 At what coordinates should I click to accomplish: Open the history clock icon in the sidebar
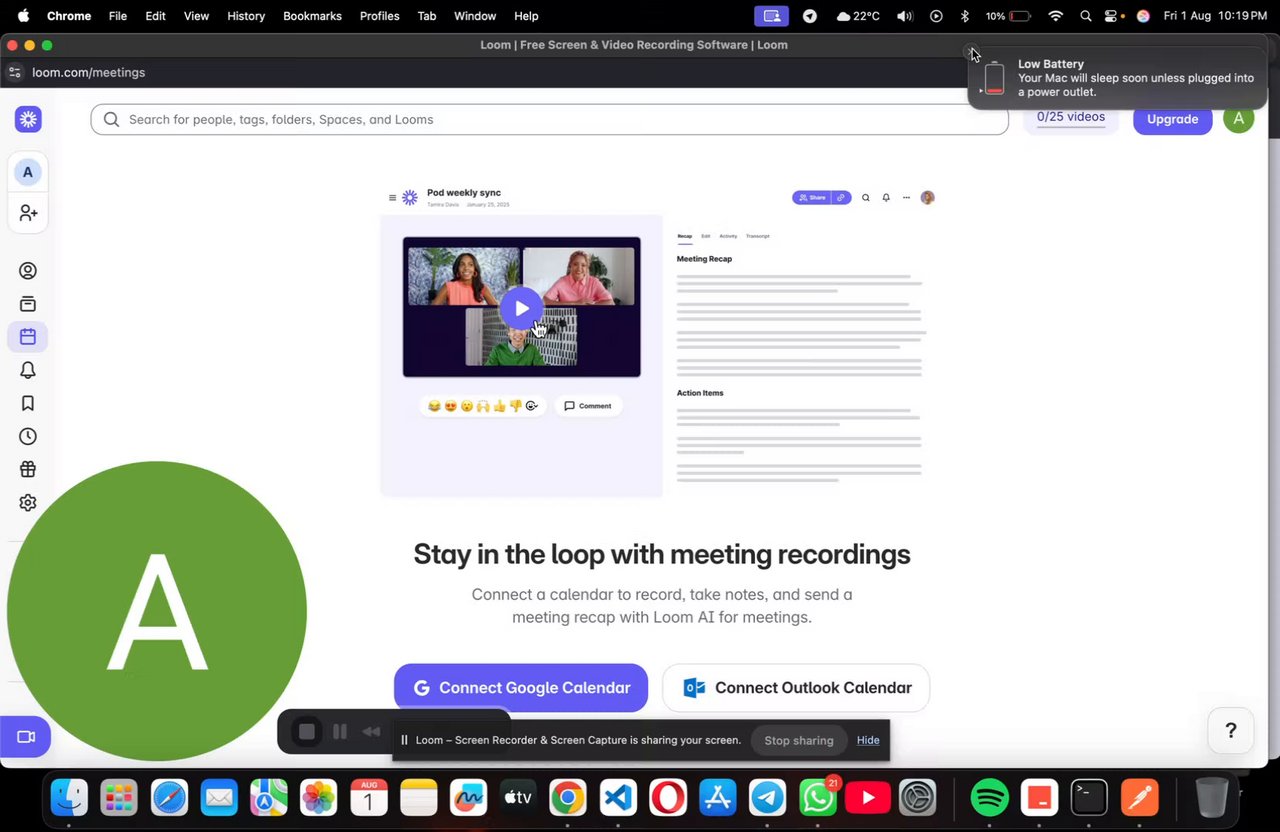(28, 436)
